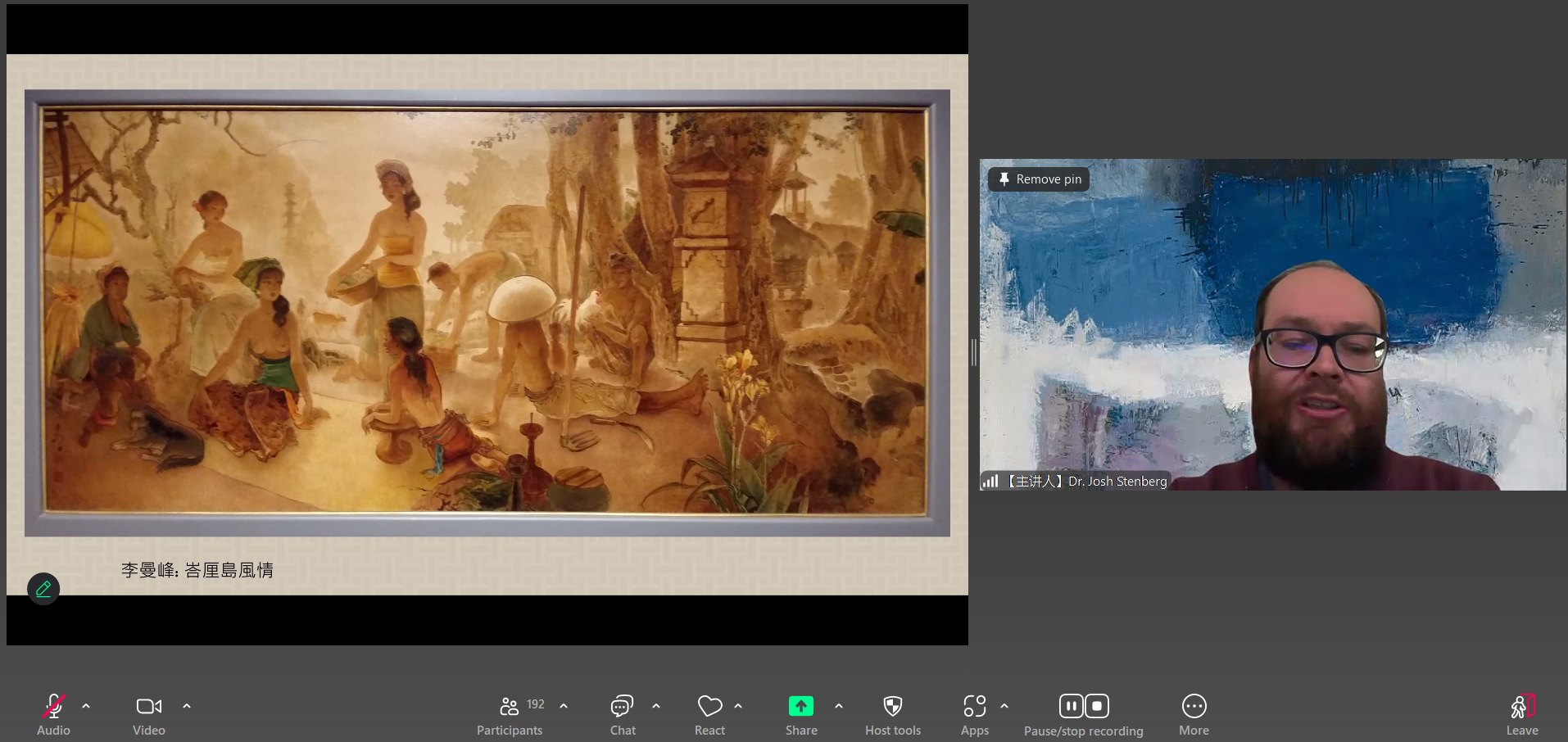
Task: Toggle the Video camera icon
Action: click(x=149, y=706)
